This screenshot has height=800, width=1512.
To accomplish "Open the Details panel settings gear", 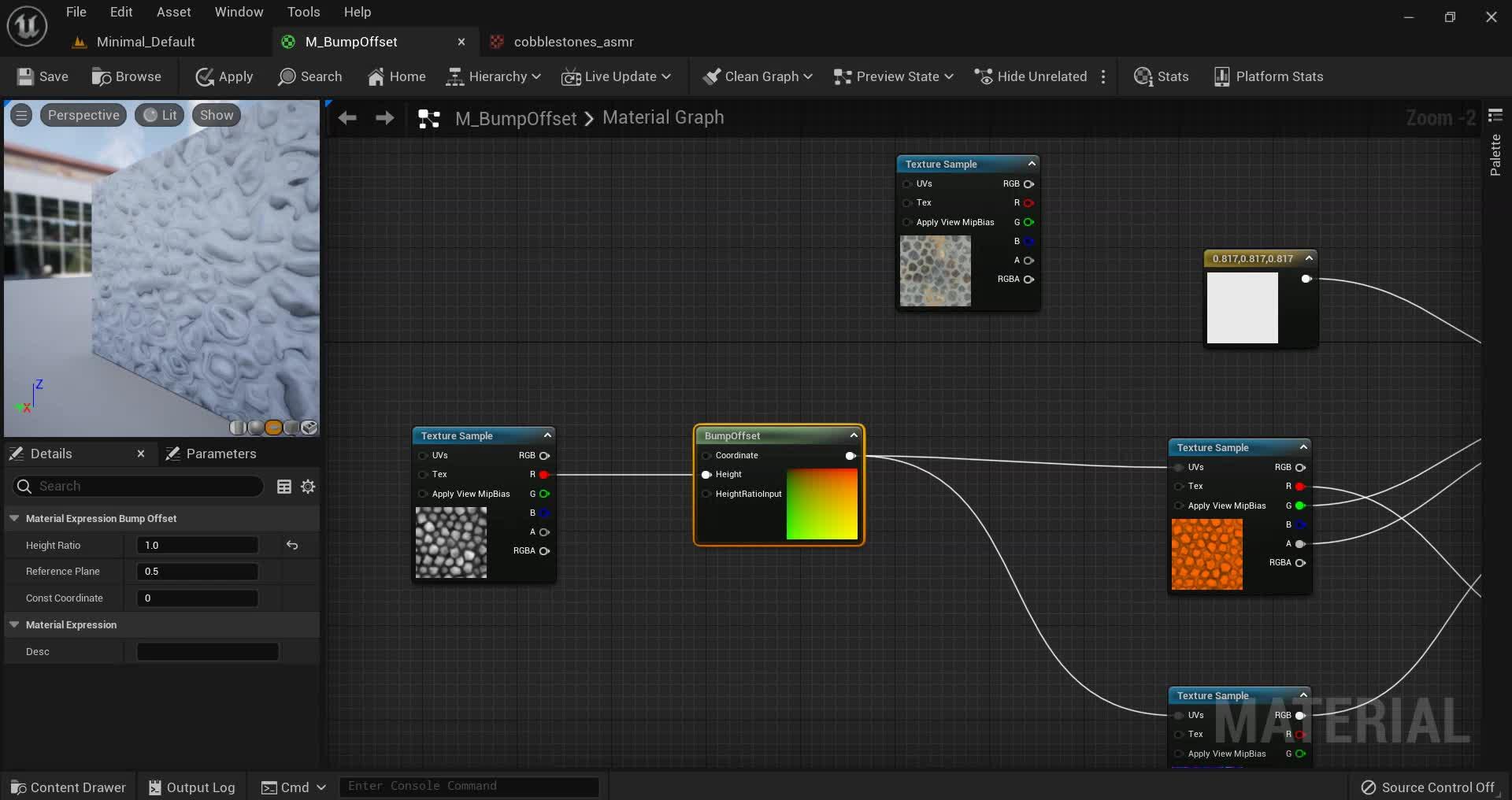I will (308, 487).
